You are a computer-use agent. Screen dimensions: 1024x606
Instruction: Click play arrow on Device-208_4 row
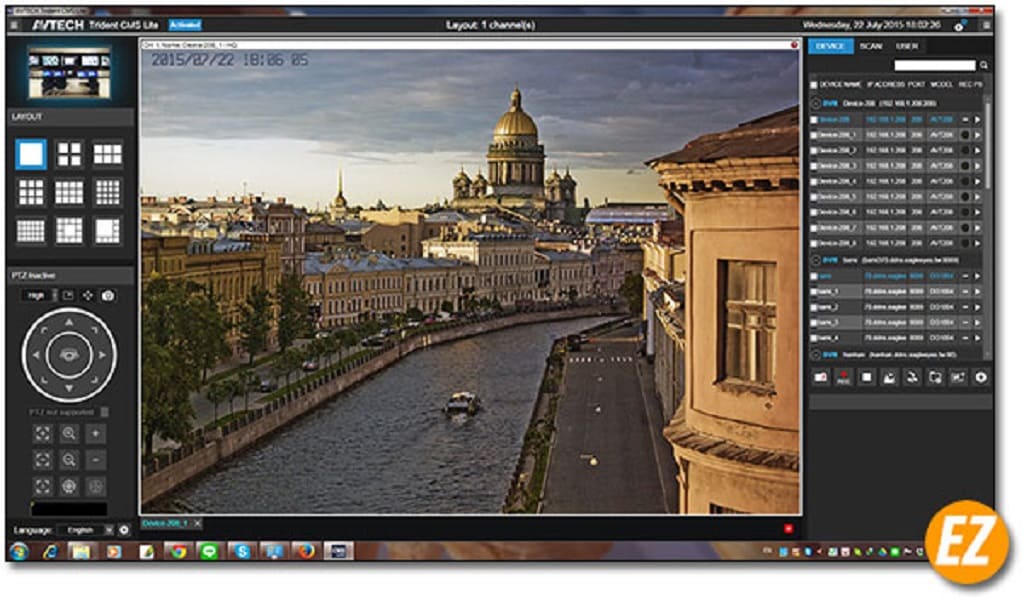click(978, 182)
